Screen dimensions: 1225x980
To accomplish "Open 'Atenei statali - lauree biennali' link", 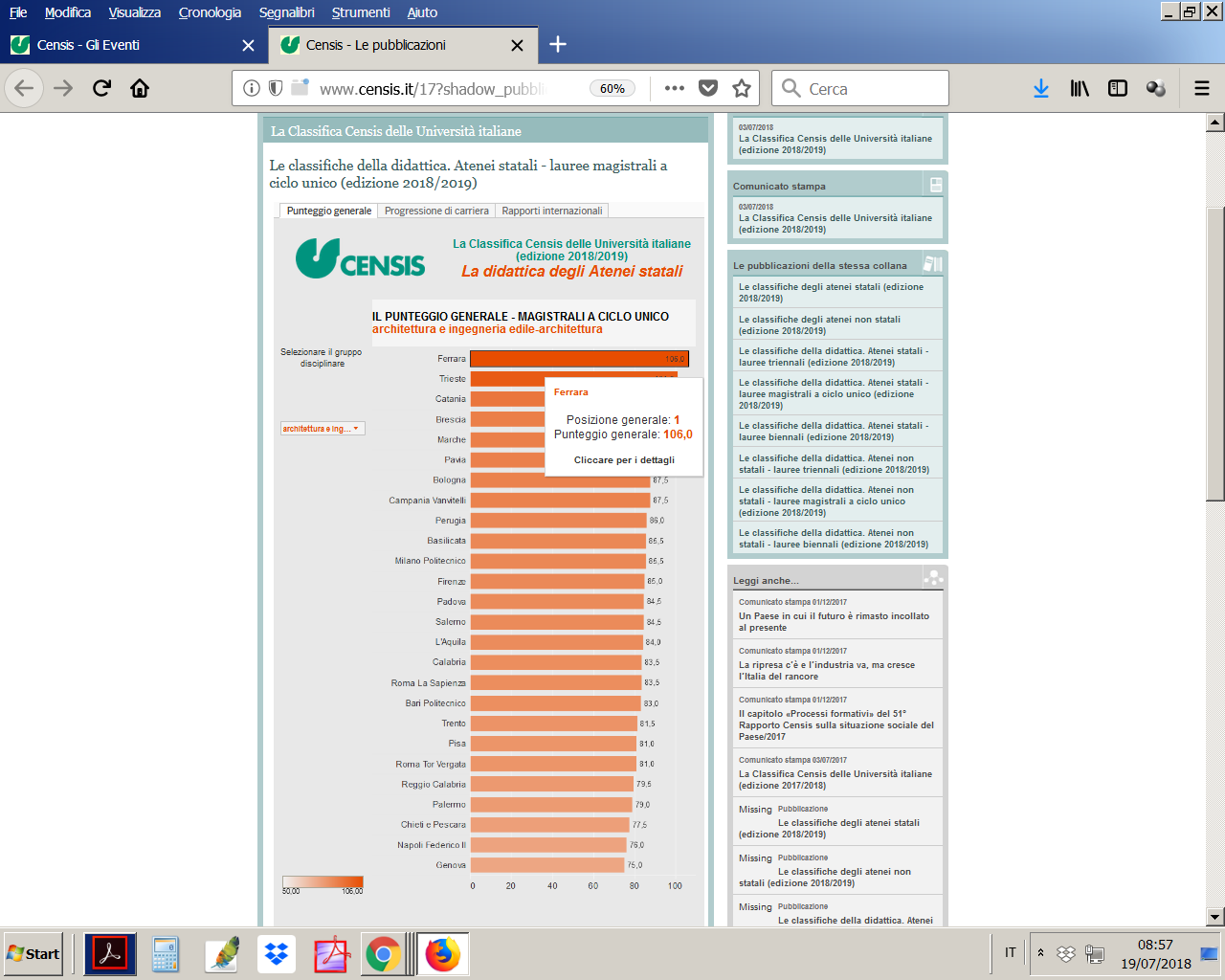I will [x=833, y=432].
